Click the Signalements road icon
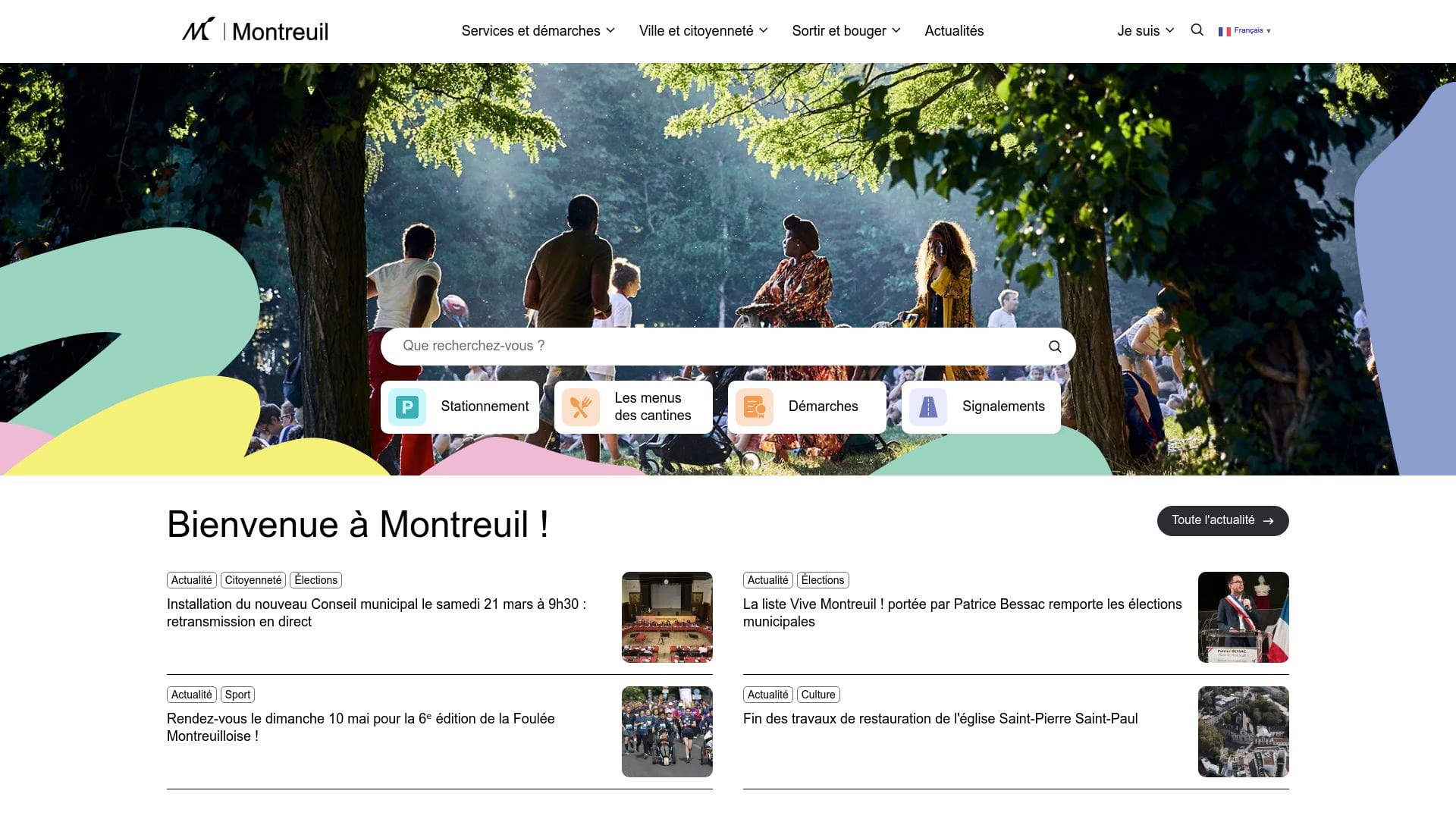The width and height of the screenshot is (1456, 819). [x=927, y=406]
